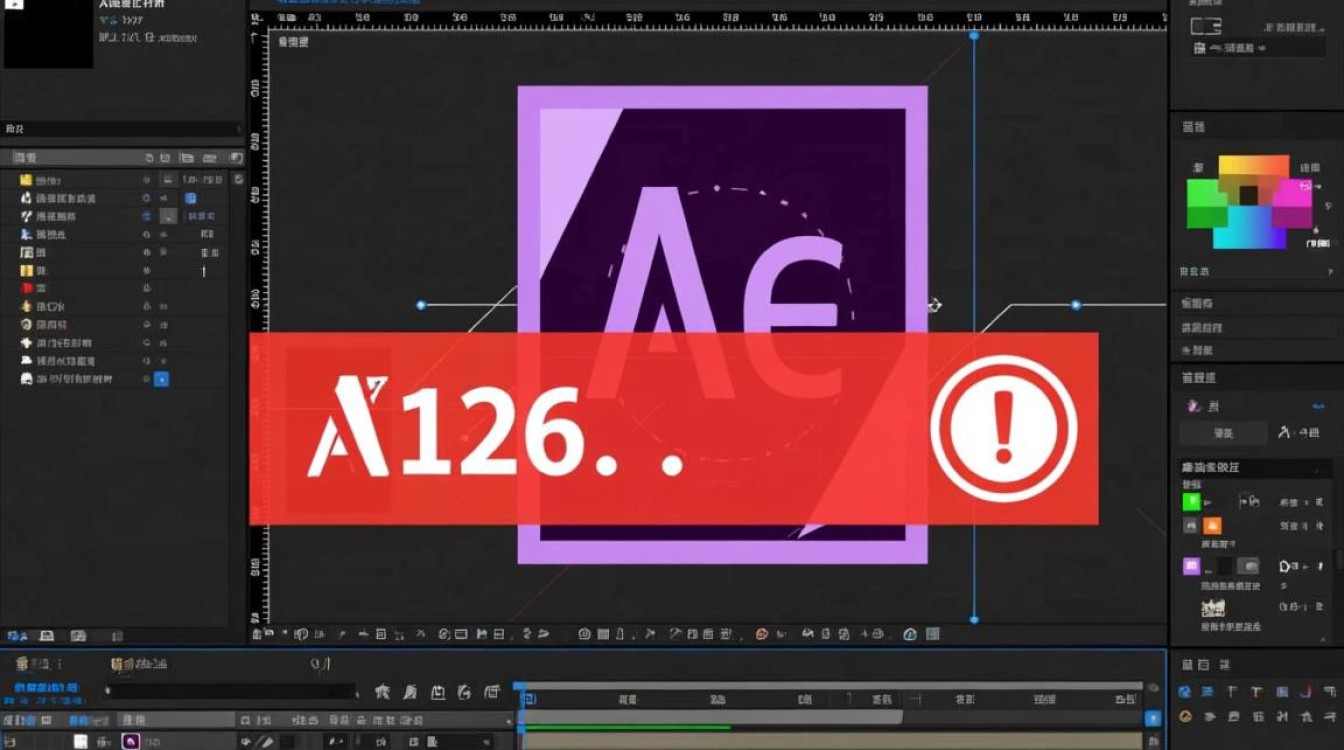
Task: Click the yellow folder icon in project list
Action: point(26,180)
